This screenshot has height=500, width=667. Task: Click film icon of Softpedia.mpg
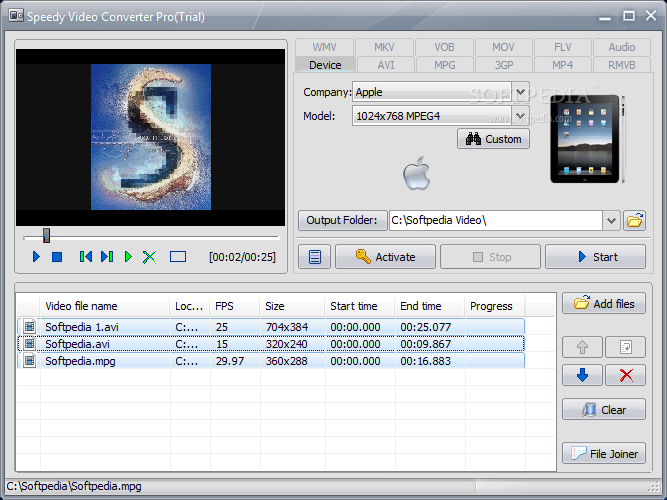tap(29, 360)
